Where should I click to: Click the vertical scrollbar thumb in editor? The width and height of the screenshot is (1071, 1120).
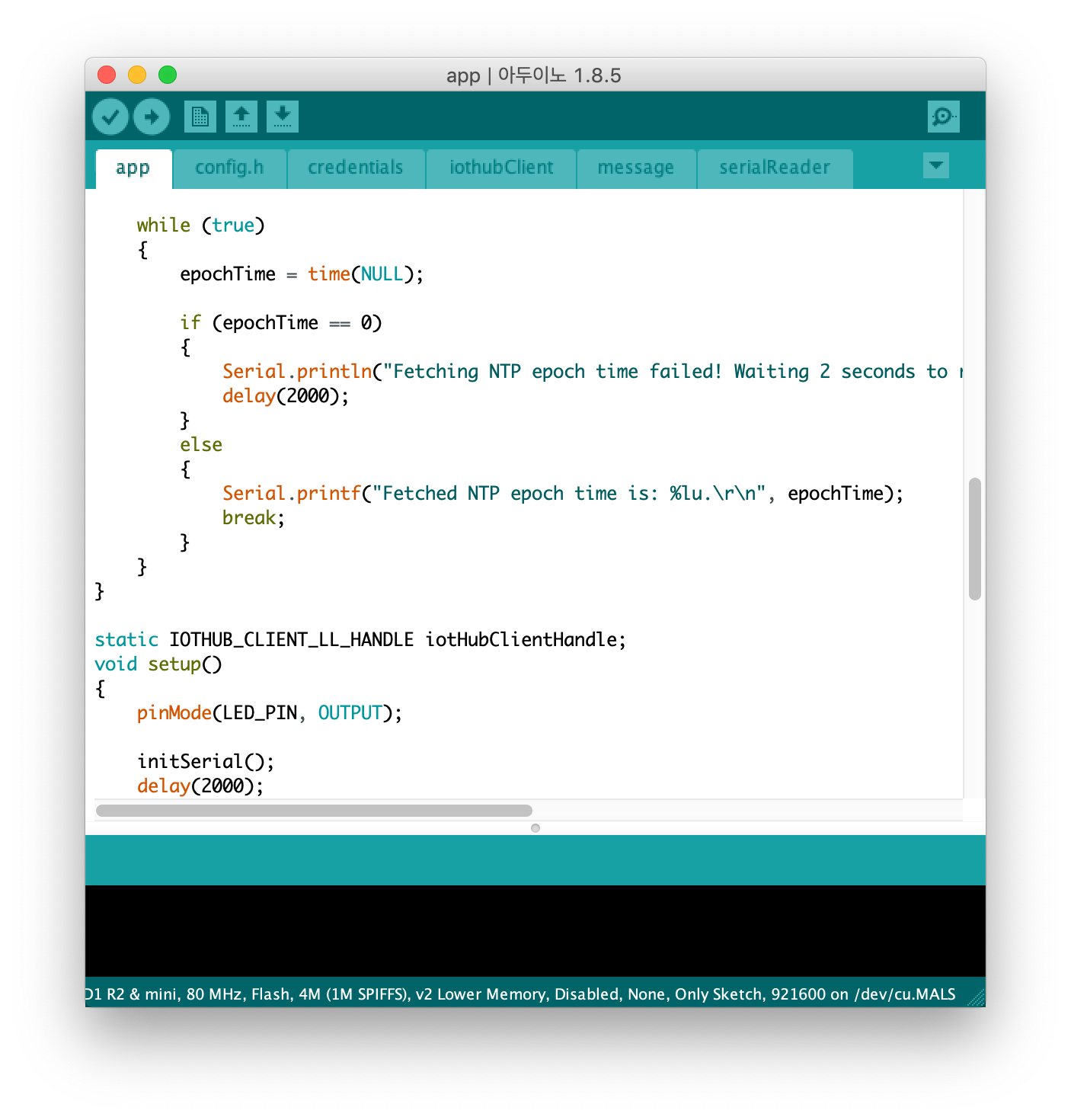(974, 539)
